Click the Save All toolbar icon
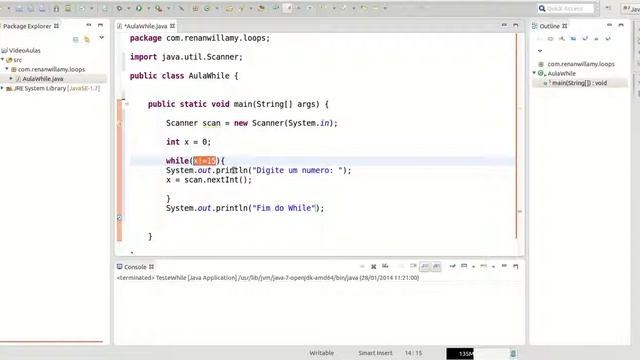Screen dimensions: 640x360 31,8
